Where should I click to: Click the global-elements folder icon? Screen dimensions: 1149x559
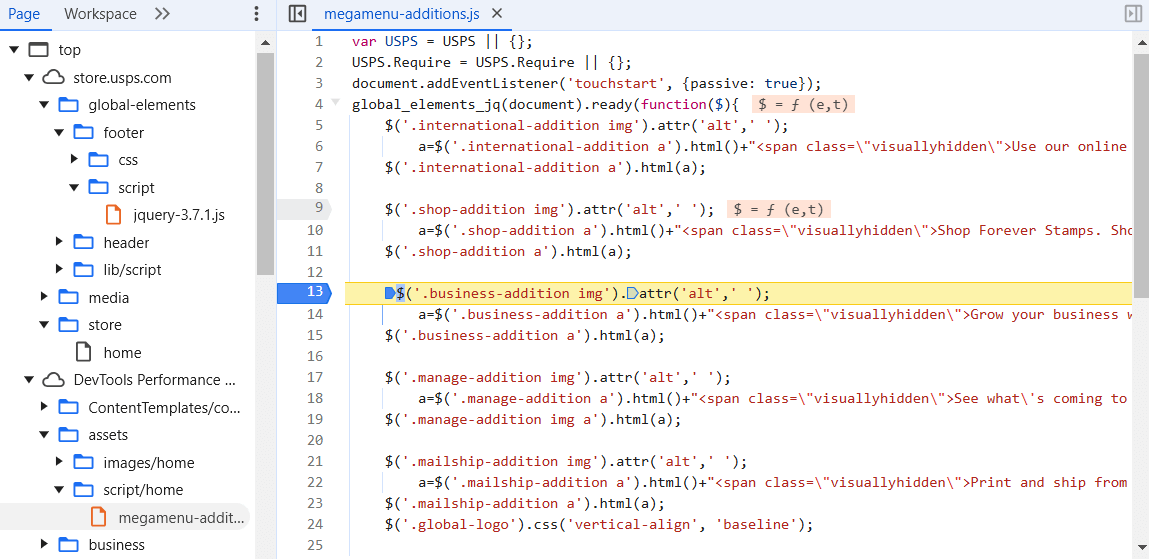pyautogui.click(x=68, y=105)
